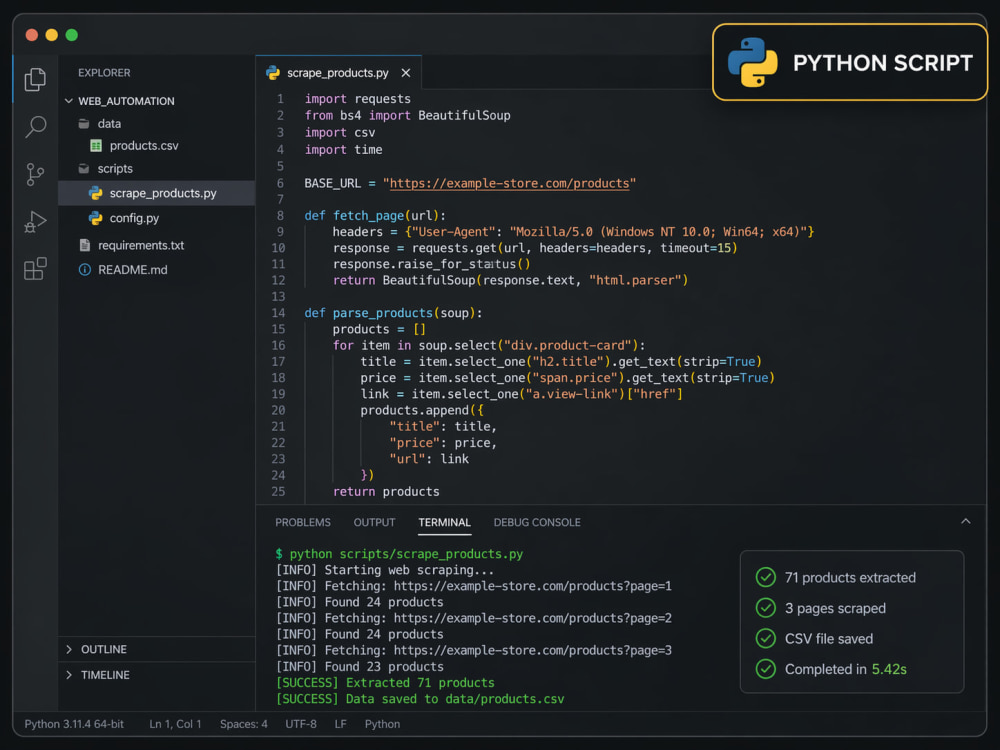Image resolution: width=1000 pixels, height=750 pixels.
Task: Select the TERMINAL panel tab
Action: click(445, 522)
